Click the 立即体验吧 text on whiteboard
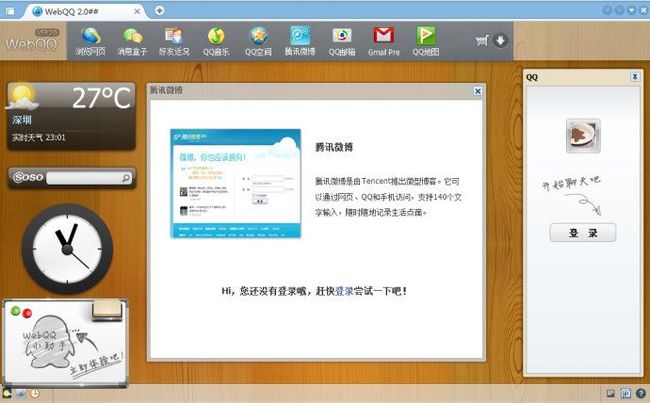Image resolution: width=650 pixels, height=403 pixels. (97, 363)
